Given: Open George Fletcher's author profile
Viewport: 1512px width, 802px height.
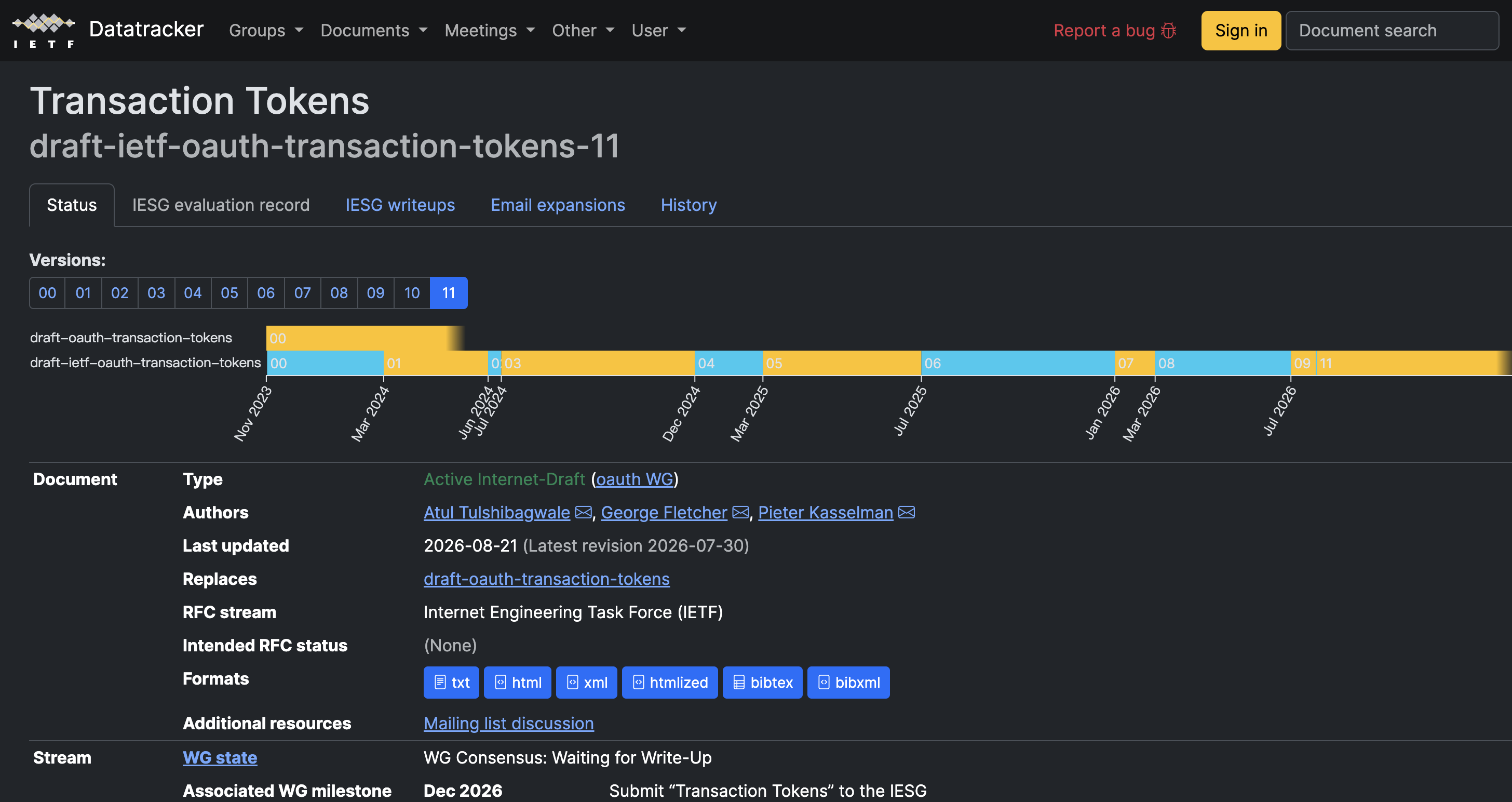Looking at the screenshot, I should point(664,513).
